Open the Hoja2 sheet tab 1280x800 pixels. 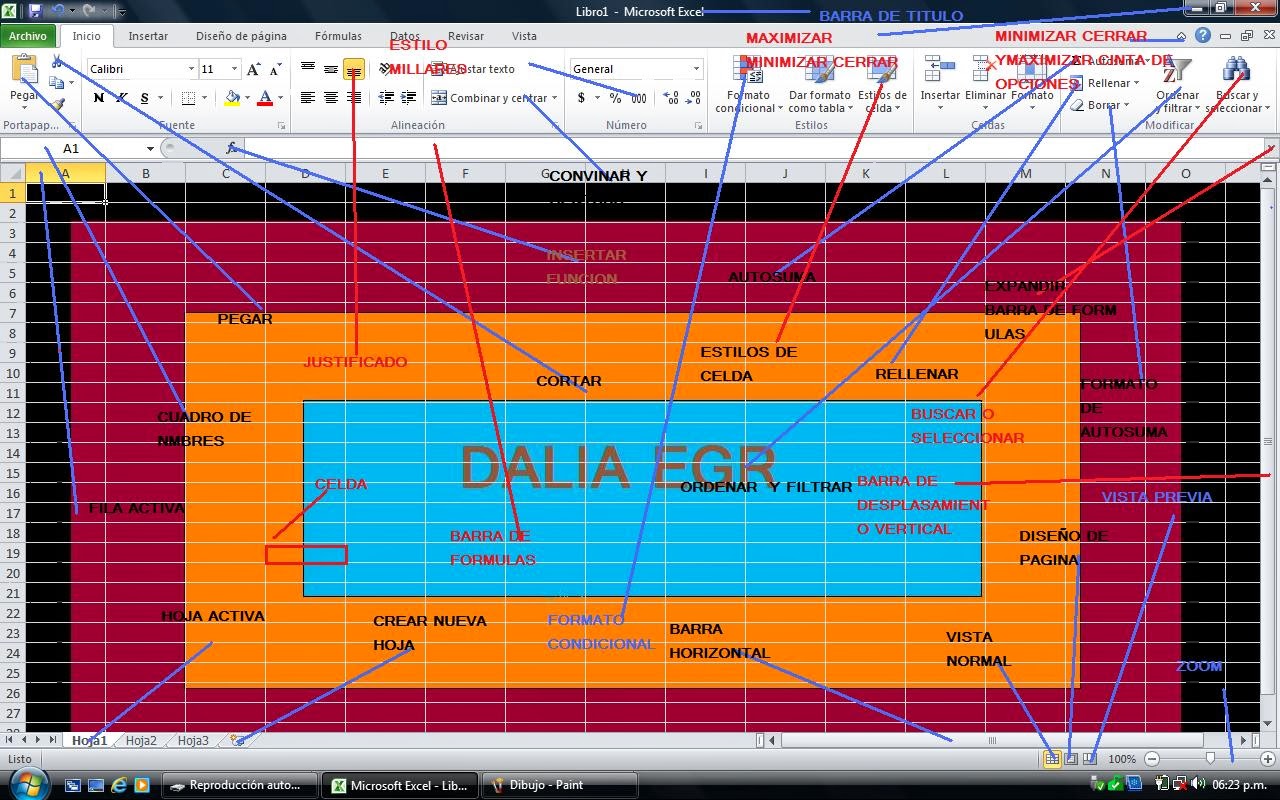coord(141,740)
